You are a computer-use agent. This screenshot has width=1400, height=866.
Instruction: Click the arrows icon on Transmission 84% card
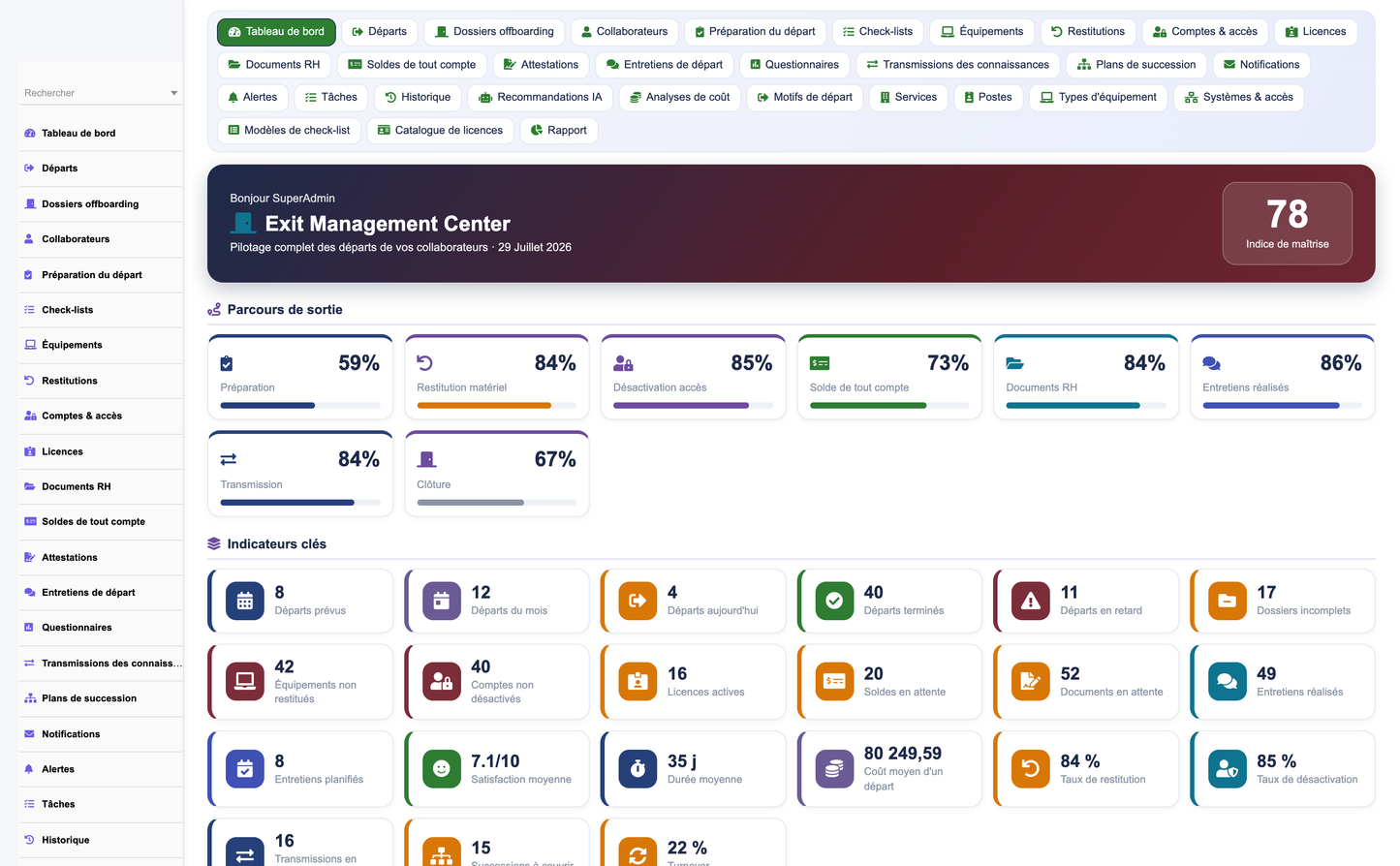pos(229,459)
